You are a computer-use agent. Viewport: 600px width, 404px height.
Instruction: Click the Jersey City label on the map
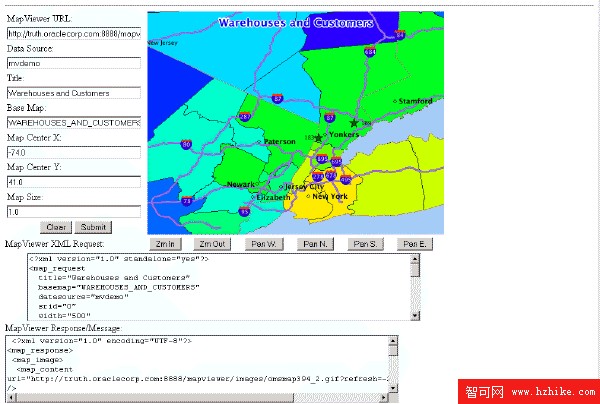click(304, 187)
